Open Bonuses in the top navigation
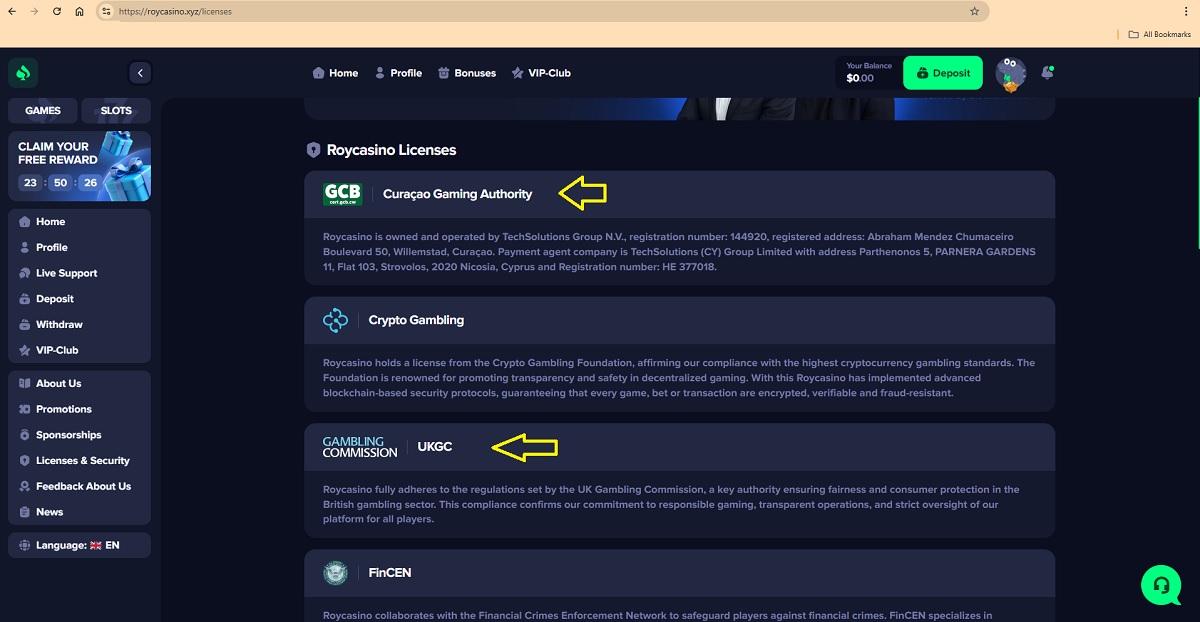This screenshot has height=622, width=1200. 467,73
